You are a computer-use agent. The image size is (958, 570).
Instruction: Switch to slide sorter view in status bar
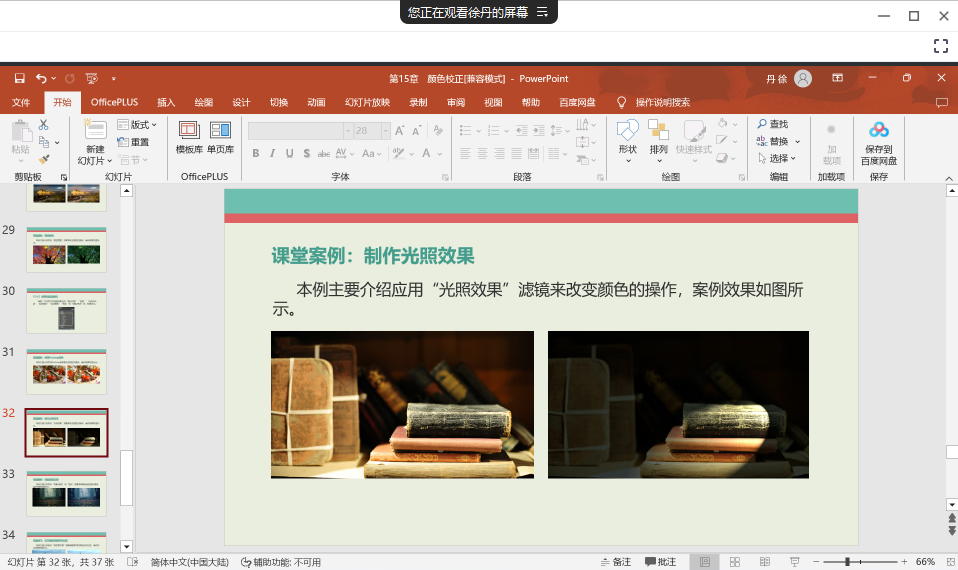point(734,562)
